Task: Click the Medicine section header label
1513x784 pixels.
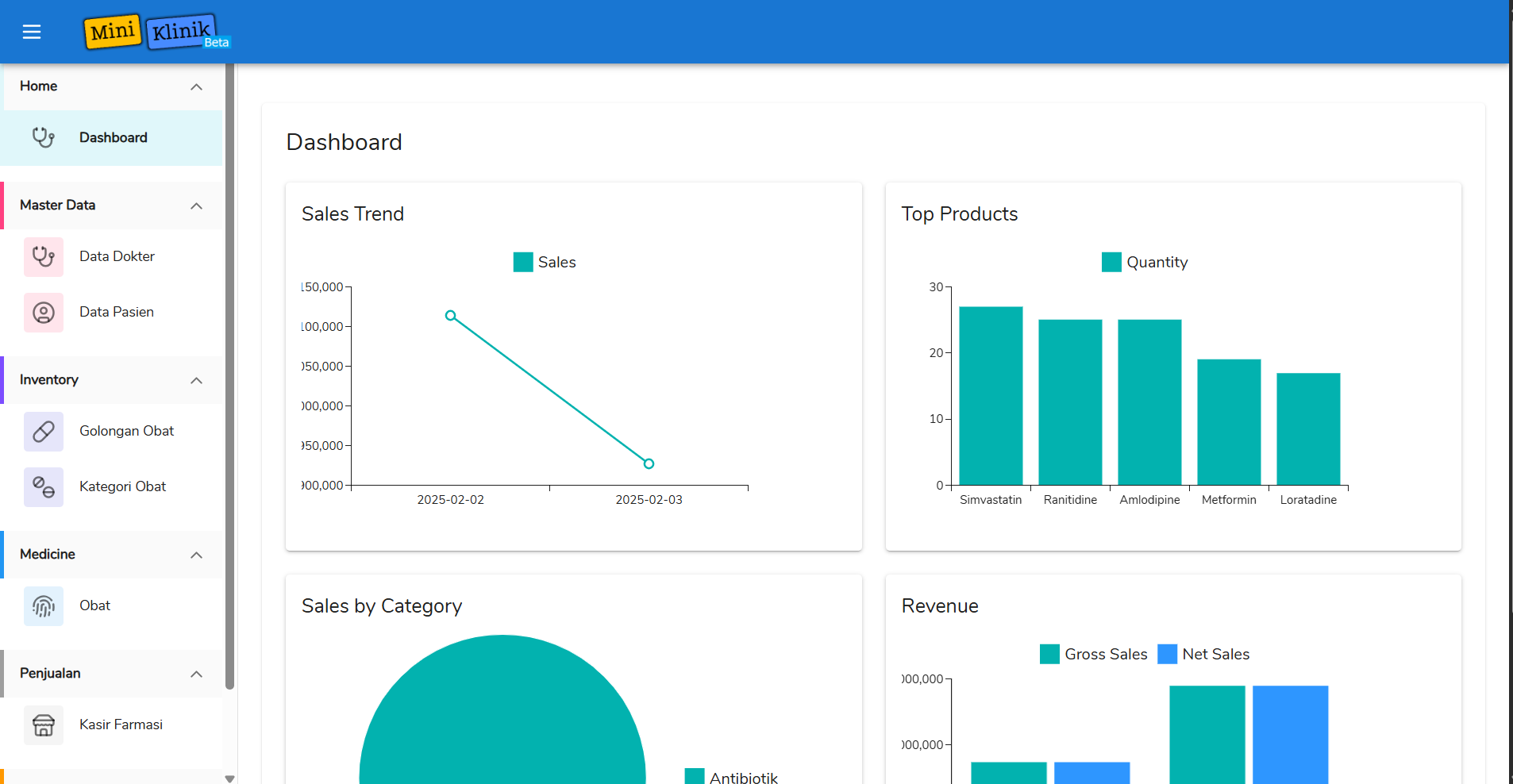Action: click(48, 554)
